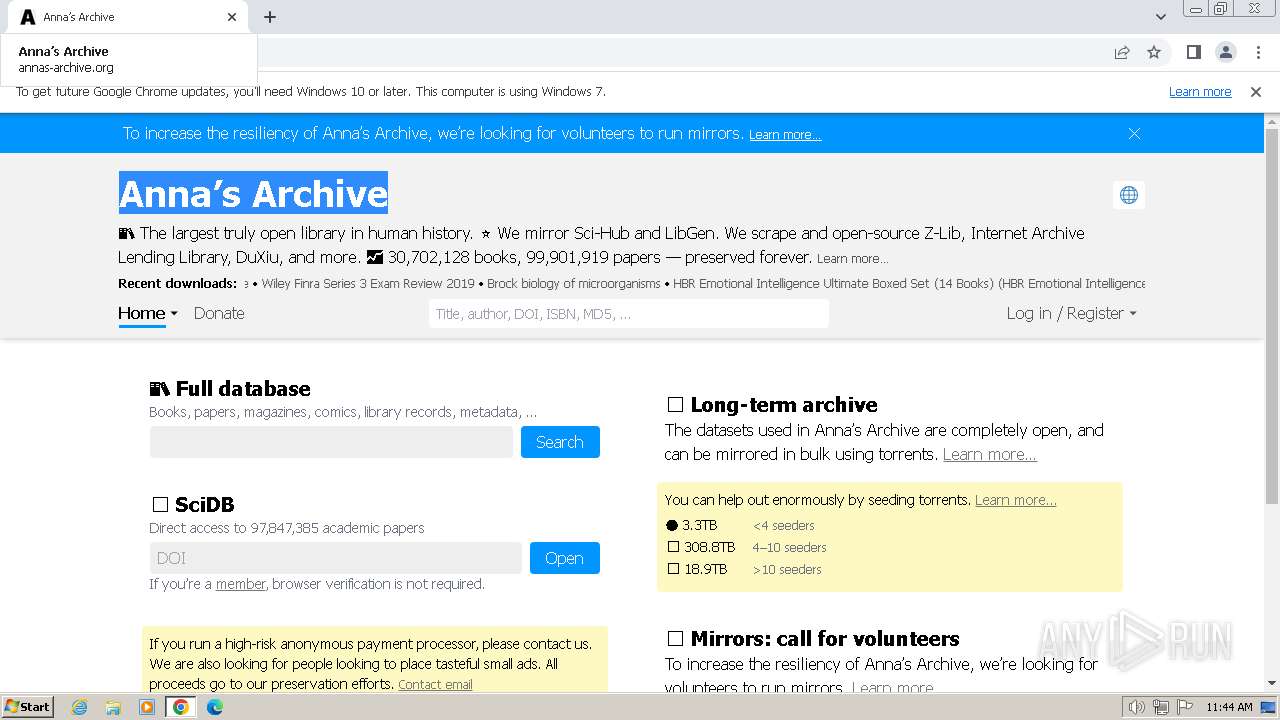
Task: Click the language globe icon
Action: (x=1129, y=195)
